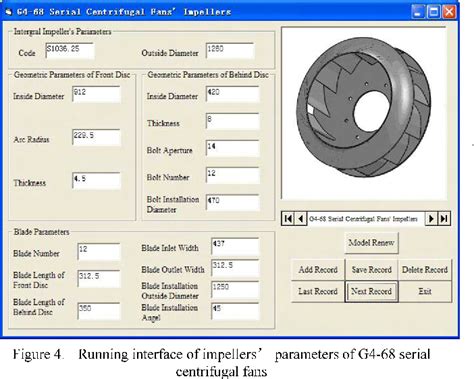The image size is (474, 379).
Task: Click the Model Renew button
Action: (x=371, y=243)
